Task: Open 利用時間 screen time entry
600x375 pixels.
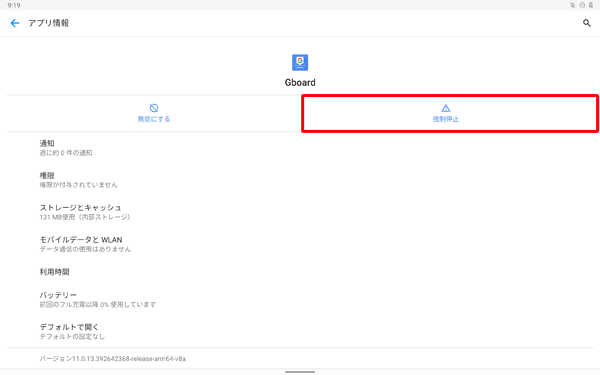Action: (x=300, y=272)
